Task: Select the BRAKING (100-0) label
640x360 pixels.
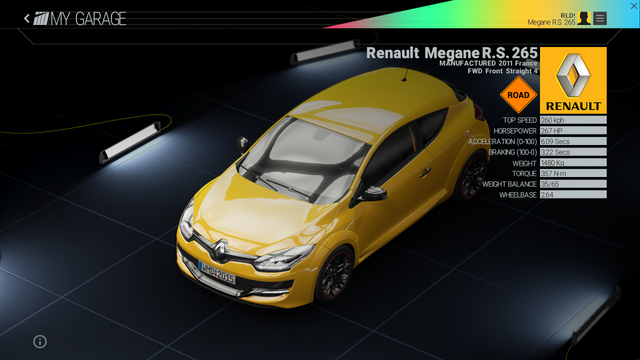Action: [513, 152]
